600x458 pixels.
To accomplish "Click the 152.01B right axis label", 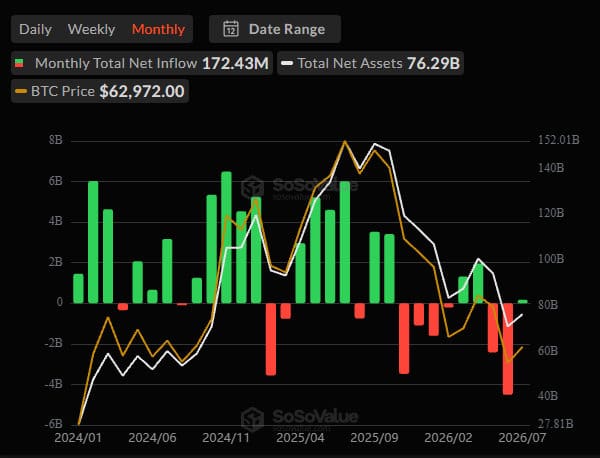I will click(x=559, y=140).
